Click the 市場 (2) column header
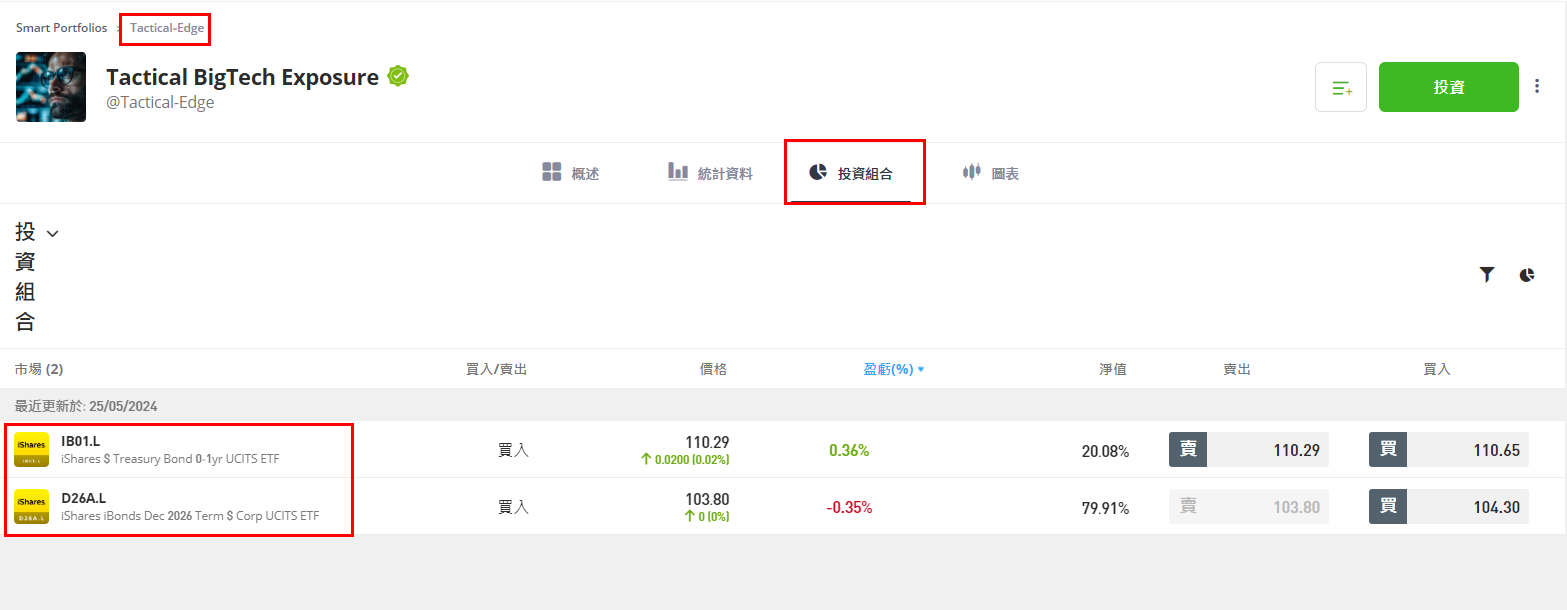1567x610 pixels. pos(39,369)
